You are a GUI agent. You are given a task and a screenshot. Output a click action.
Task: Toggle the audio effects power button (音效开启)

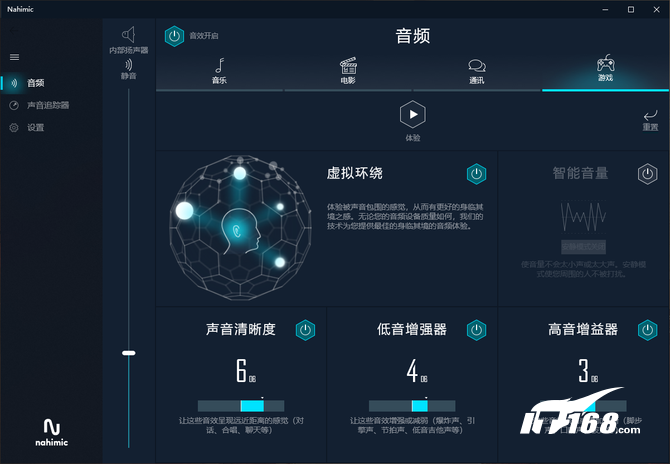[x=174, y=36]
